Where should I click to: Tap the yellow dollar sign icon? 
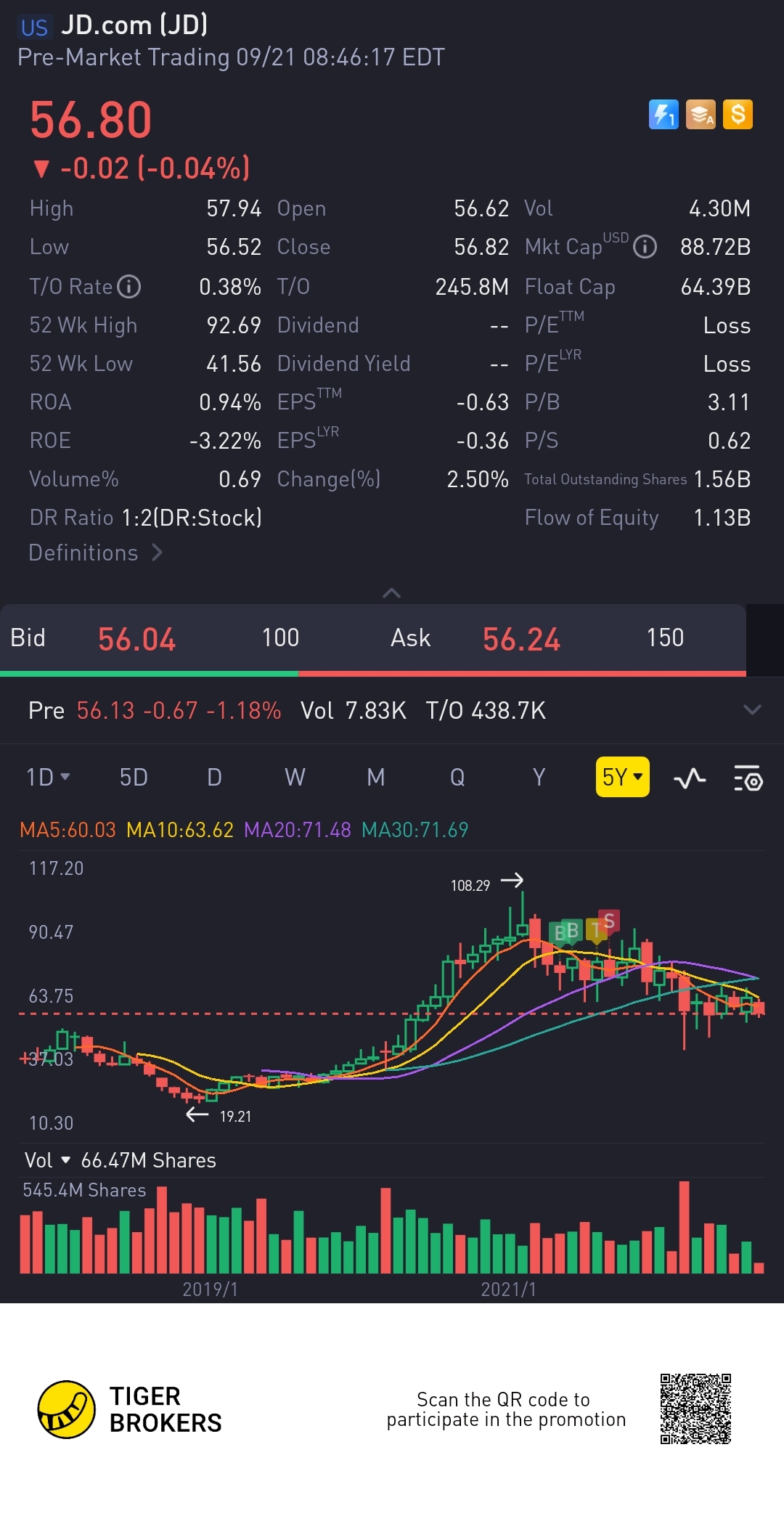[x=738, y=115]
